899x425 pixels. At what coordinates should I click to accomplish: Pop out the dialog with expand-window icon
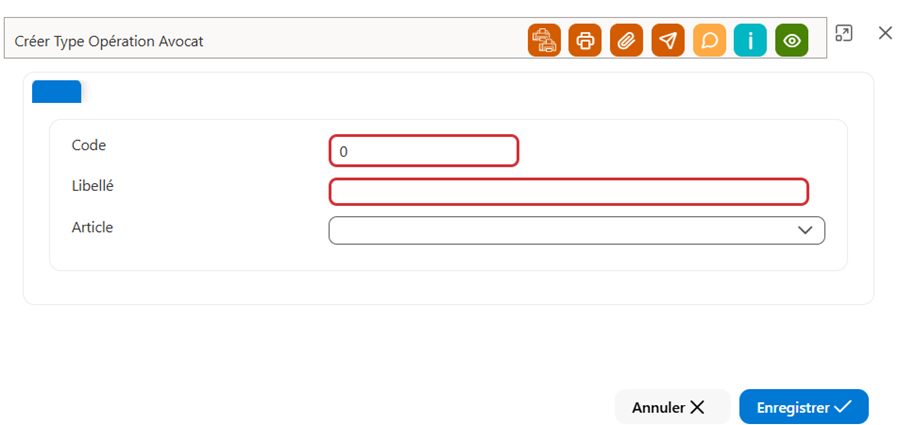[843, 33]
